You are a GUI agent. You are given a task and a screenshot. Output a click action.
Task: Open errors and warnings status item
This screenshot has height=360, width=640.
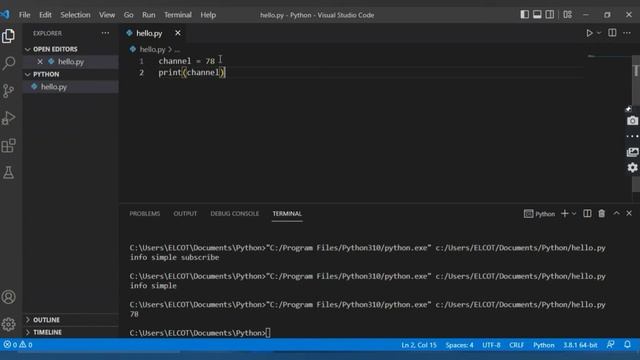tap(18, 345)
